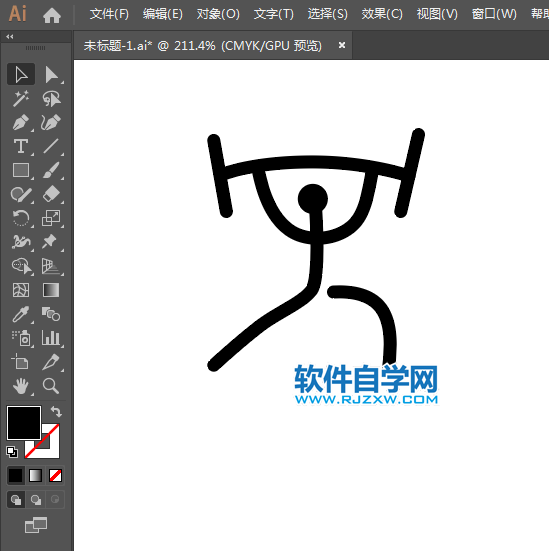The image size is (549, 551).
Task: Select the Shape Builder tool
Action: point(21,266)
